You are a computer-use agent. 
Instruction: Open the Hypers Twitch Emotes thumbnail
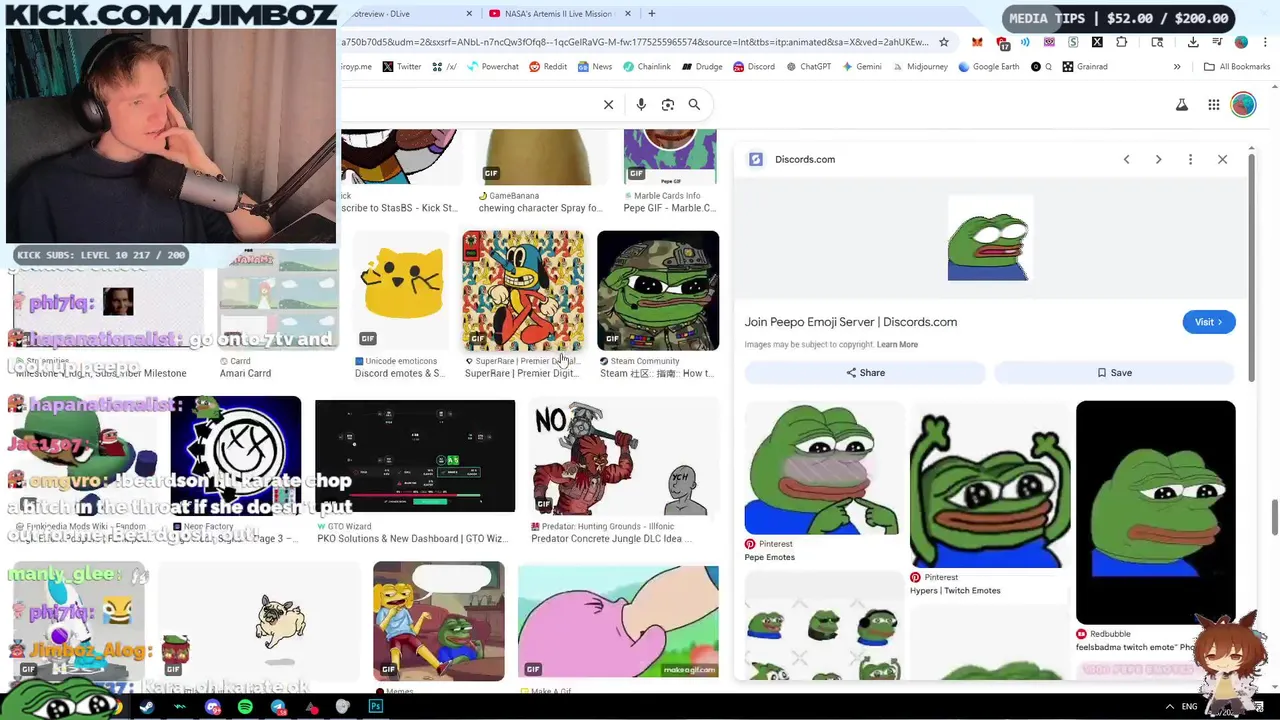[x=990, y=485]
